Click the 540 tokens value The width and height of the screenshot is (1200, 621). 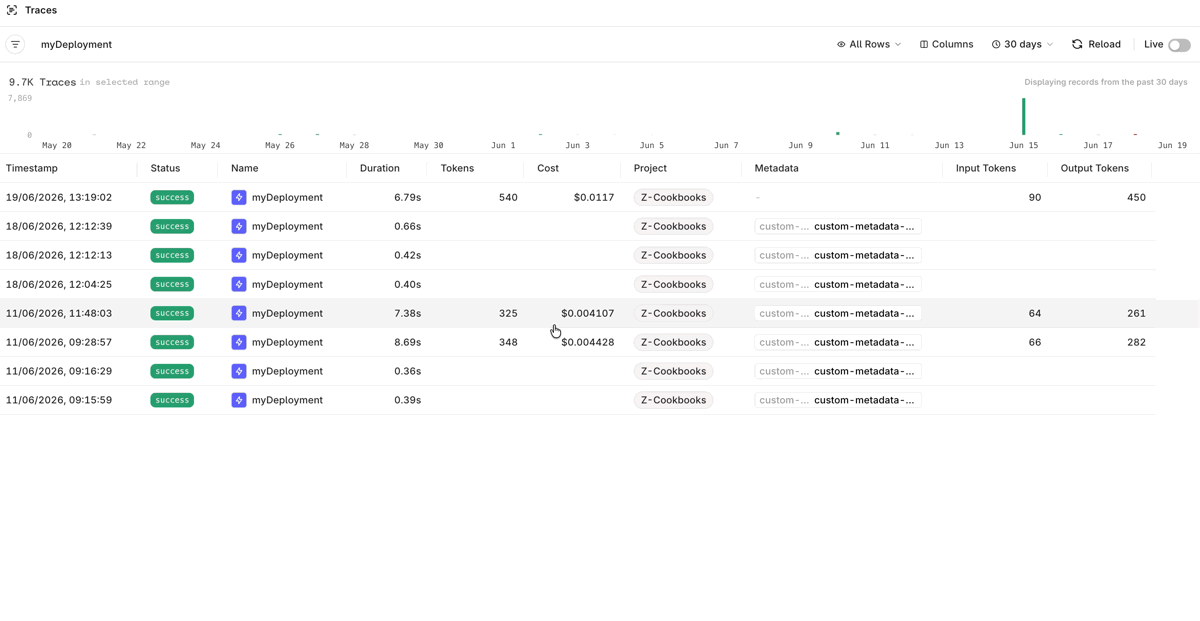pos(508,198)
